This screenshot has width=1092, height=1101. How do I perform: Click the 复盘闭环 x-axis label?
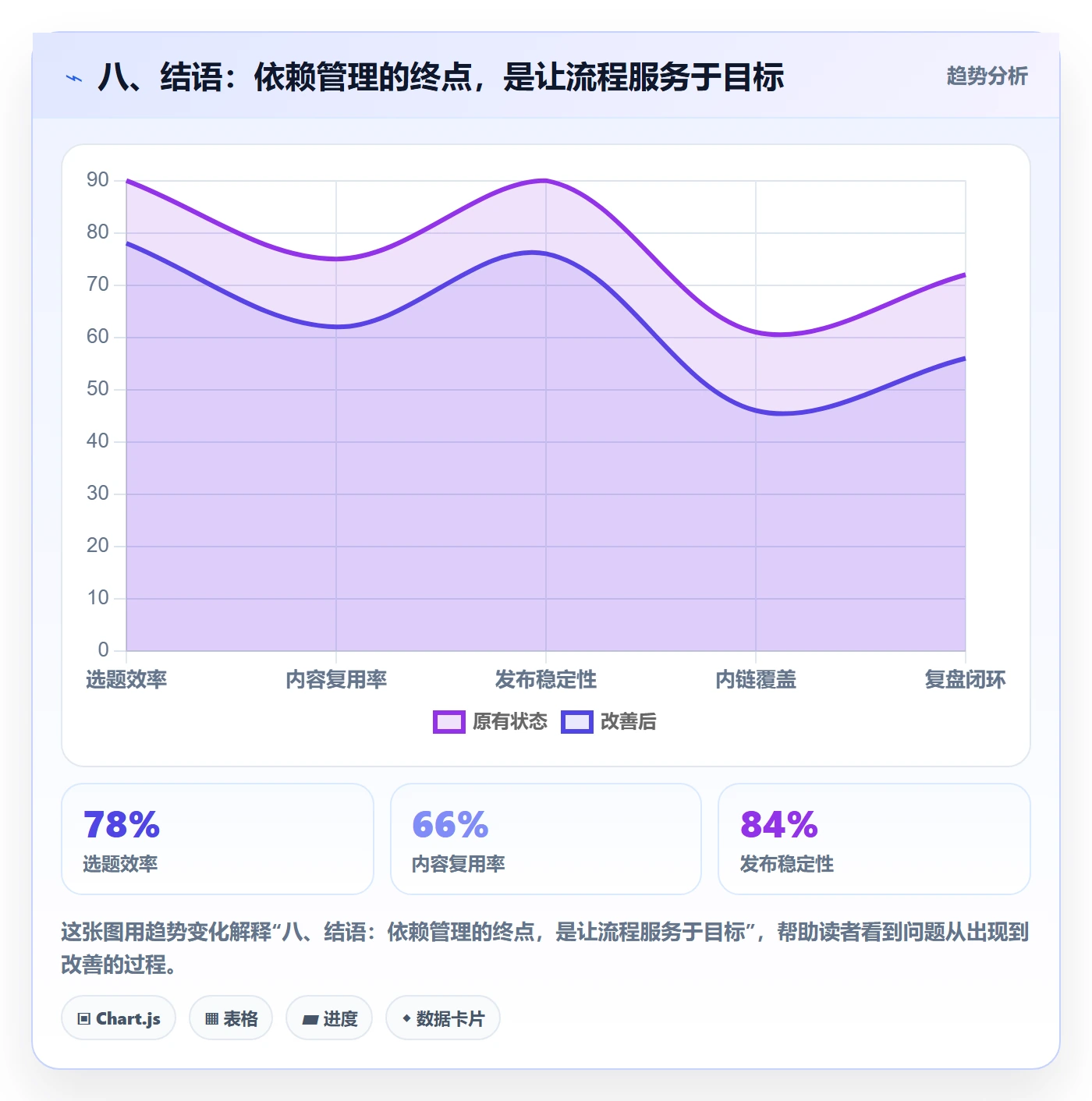(966, 679)
